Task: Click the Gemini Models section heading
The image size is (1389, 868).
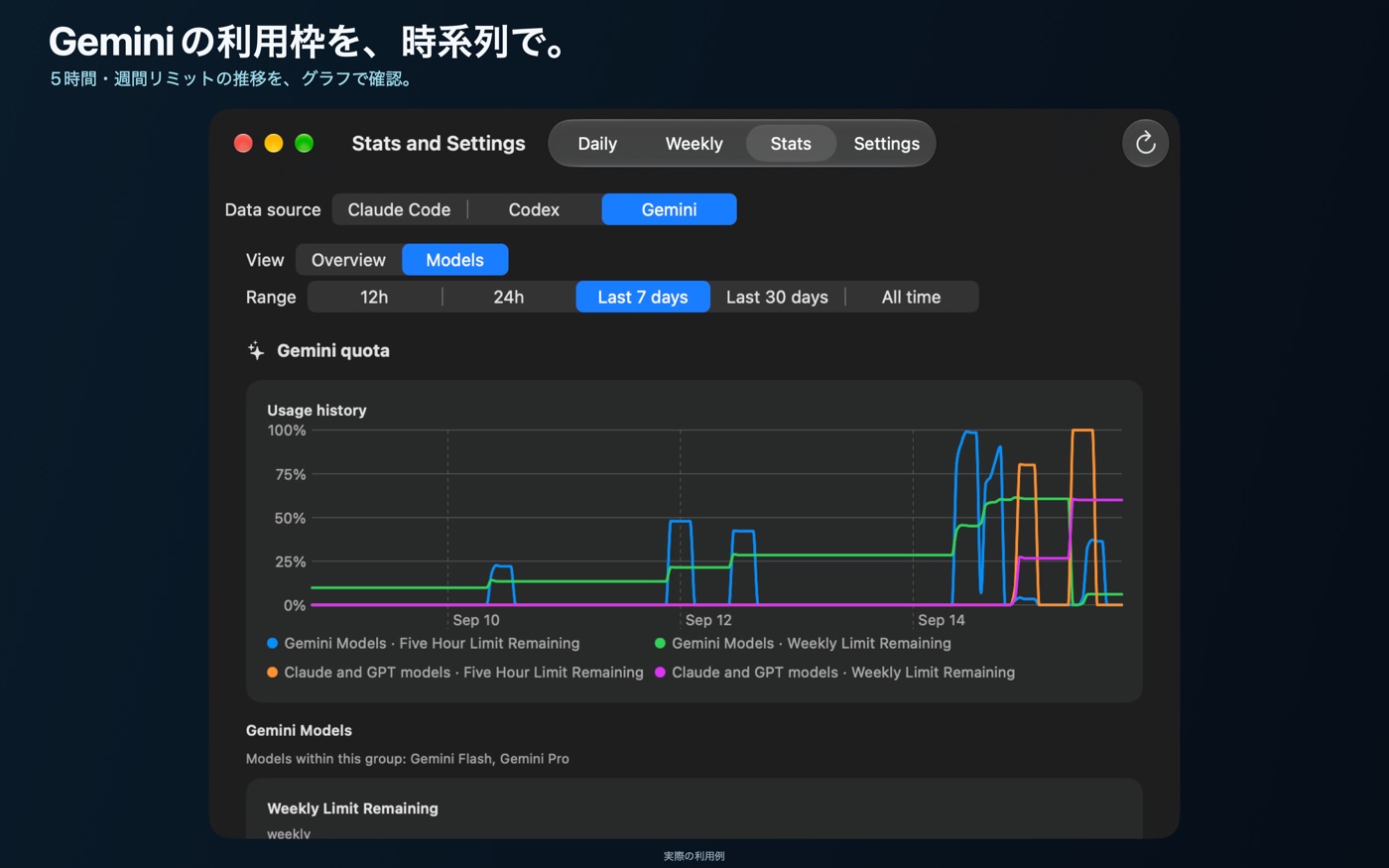Action: (299, 730)
